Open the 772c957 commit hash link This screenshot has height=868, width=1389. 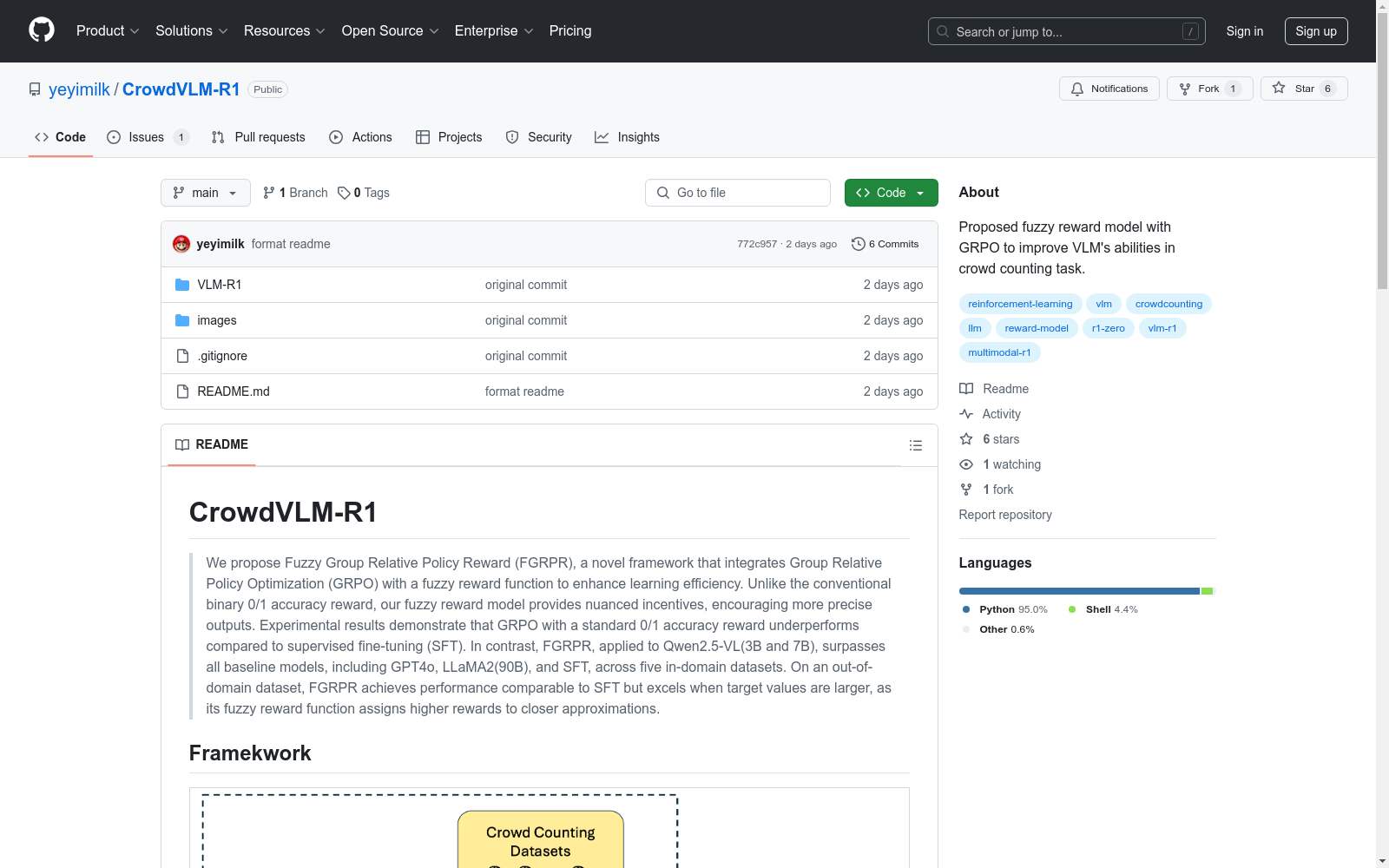tap(757, 244)
